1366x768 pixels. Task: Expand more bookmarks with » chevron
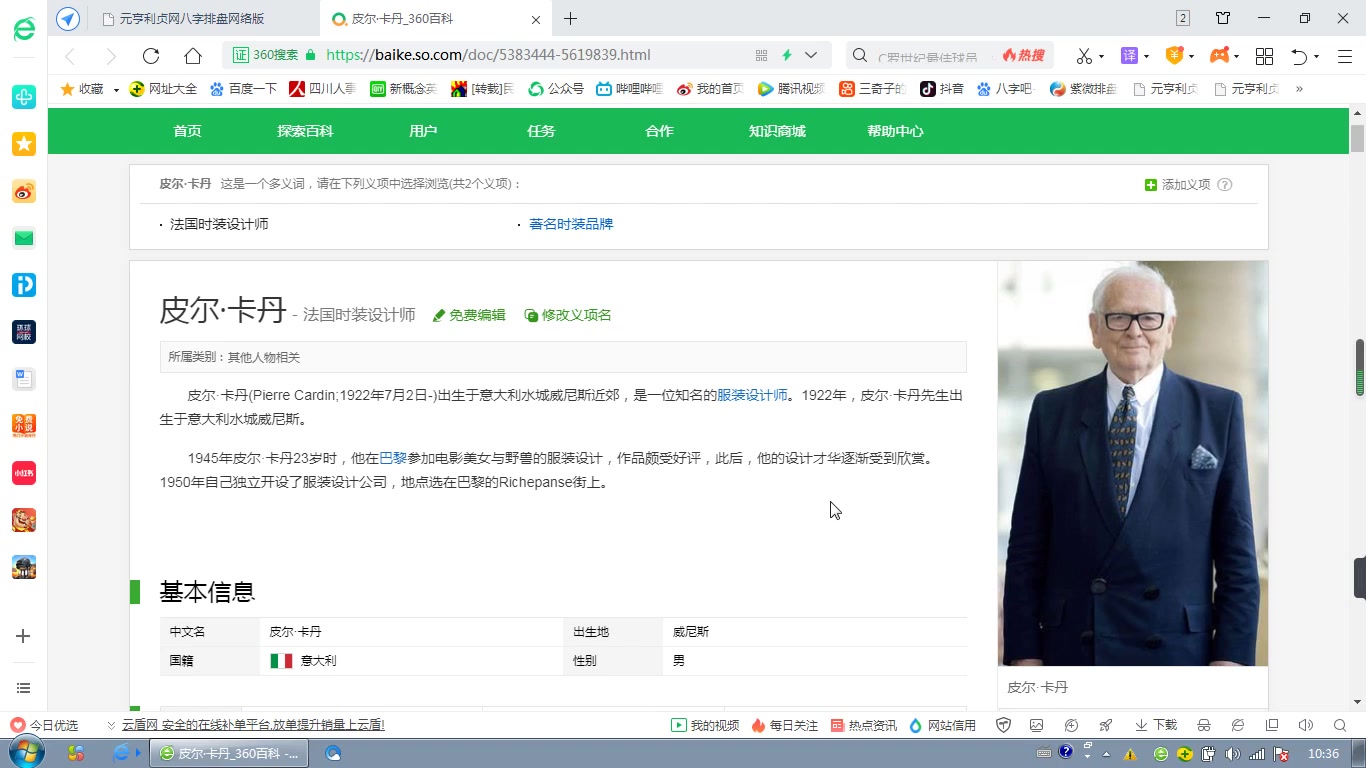coord(1299,89)
